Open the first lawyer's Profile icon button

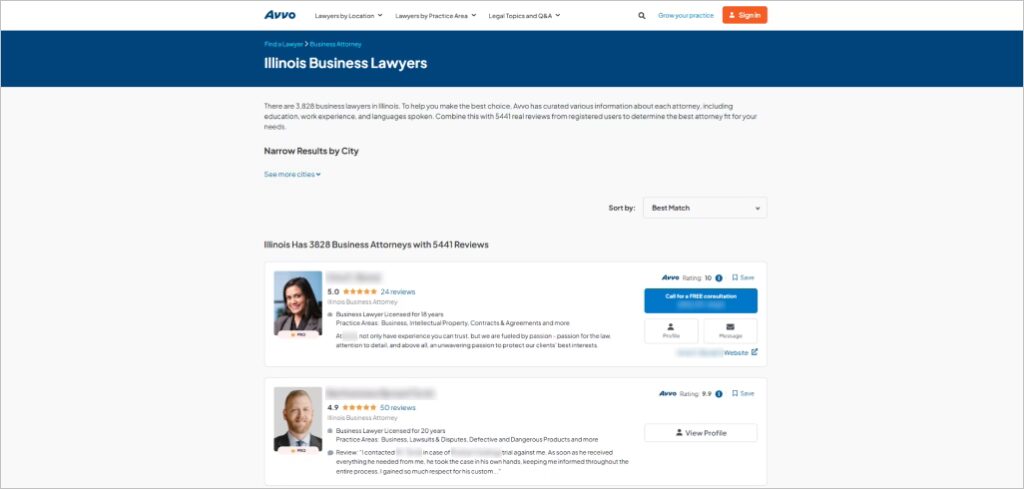point(671,331)
